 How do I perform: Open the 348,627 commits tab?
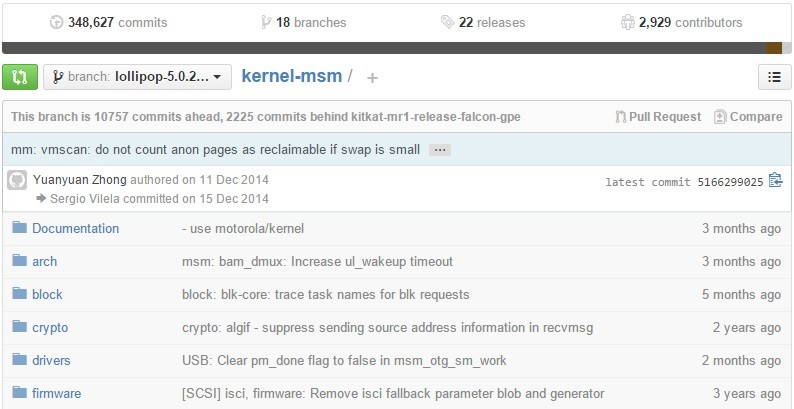coord(109,22)
